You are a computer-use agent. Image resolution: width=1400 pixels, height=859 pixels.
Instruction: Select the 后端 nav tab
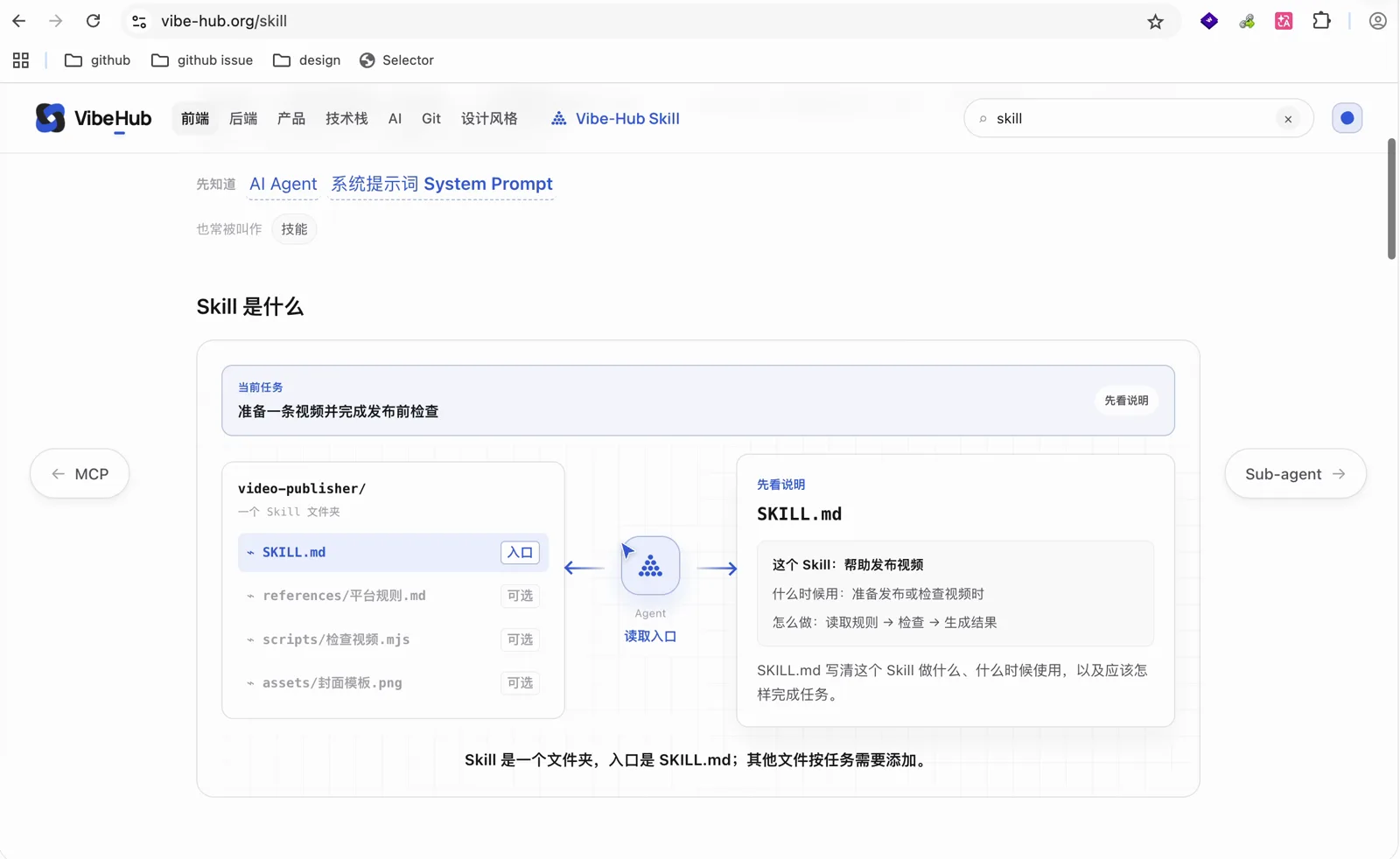pos(243,118)
